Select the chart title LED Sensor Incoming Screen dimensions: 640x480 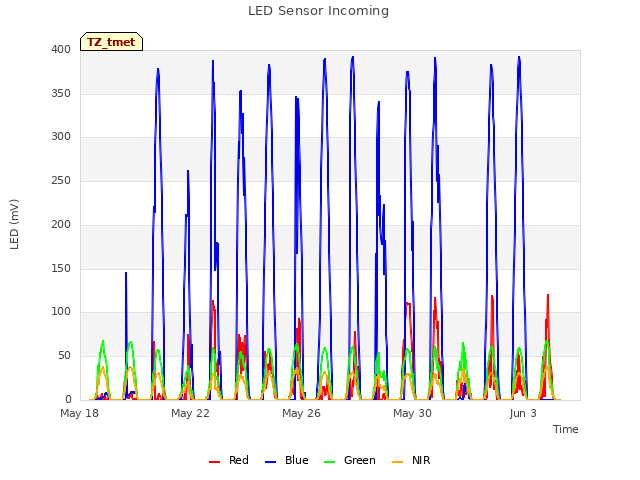(x=318, y=11)
